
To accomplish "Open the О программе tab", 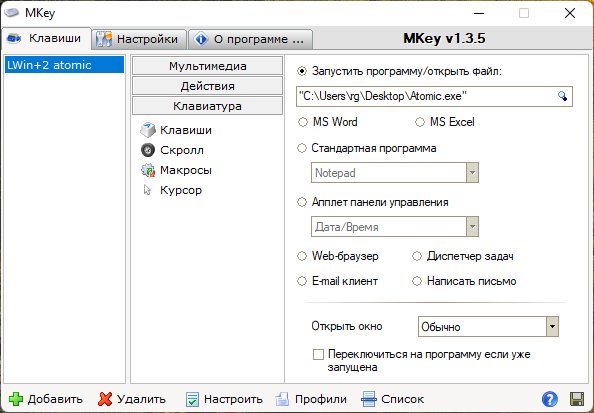I will click(250, 39).
